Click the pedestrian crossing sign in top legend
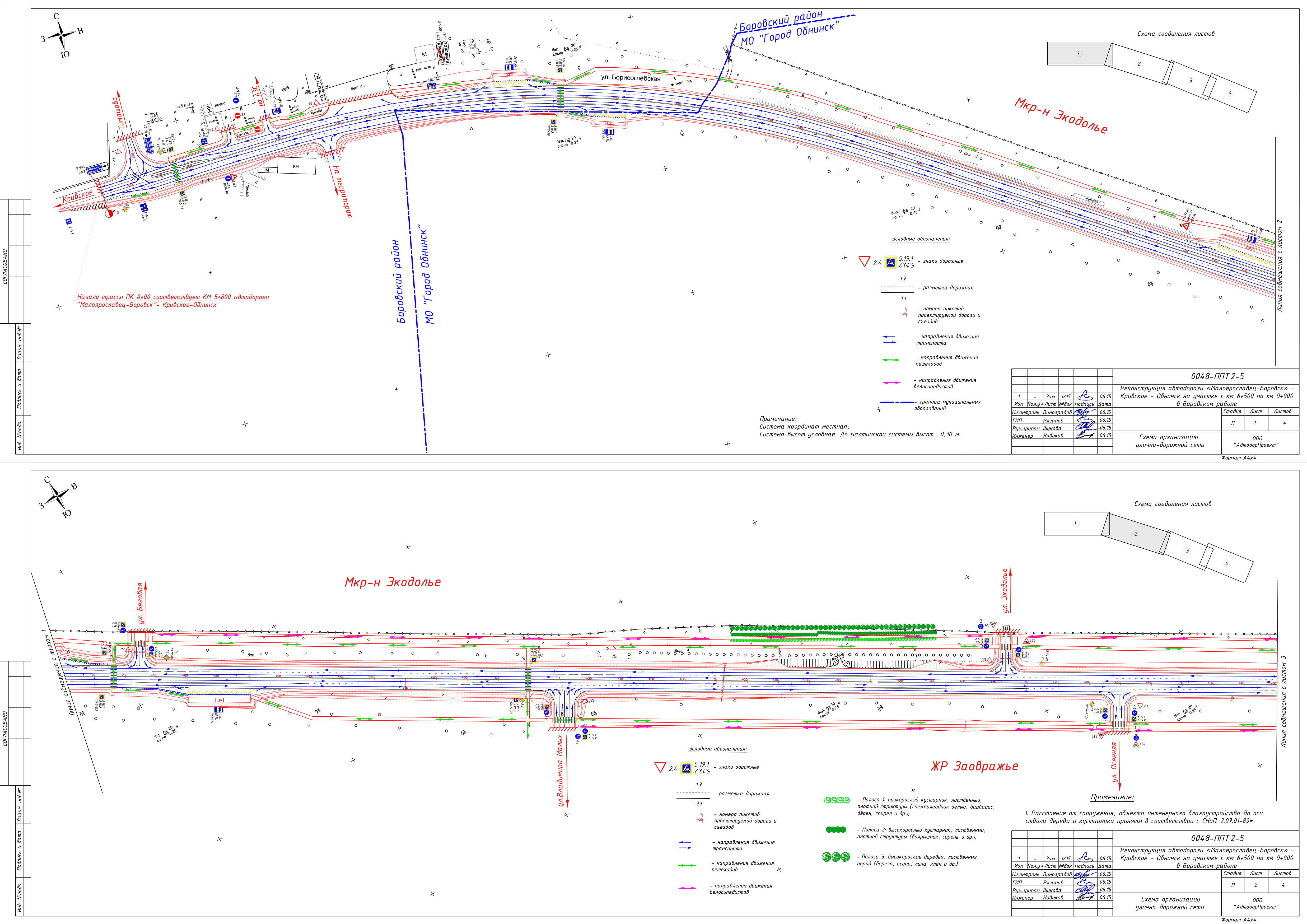Image resolution: width=1307 pixels, height=924 pixels. click(890, 263)
